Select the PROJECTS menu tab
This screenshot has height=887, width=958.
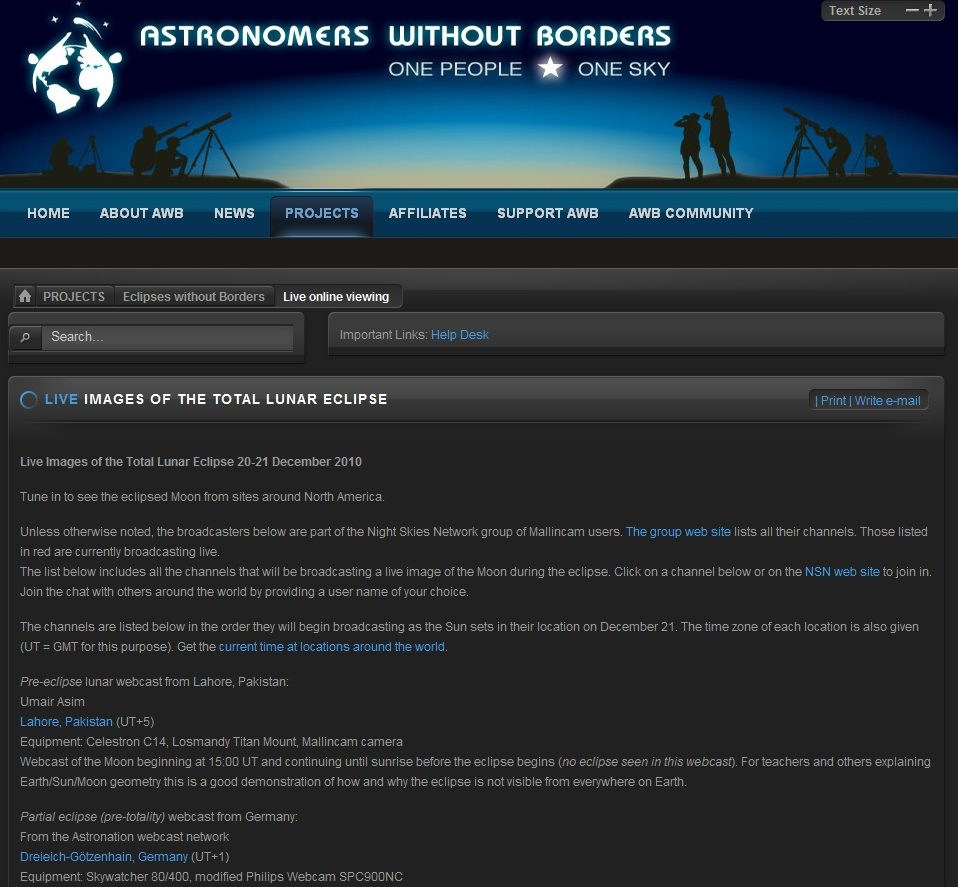click(x=321, y=215)
